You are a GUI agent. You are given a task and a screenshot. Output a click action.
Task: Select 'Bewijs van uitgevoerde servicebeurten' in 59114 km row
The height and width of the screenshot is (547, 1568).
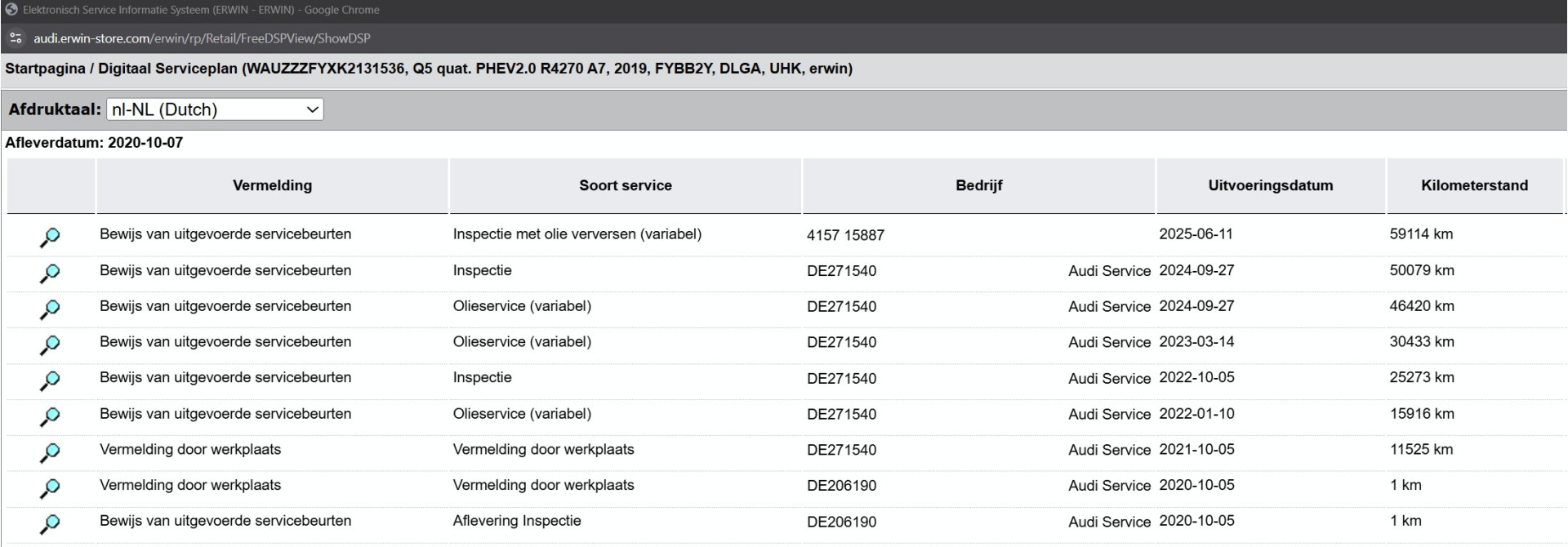225,234
